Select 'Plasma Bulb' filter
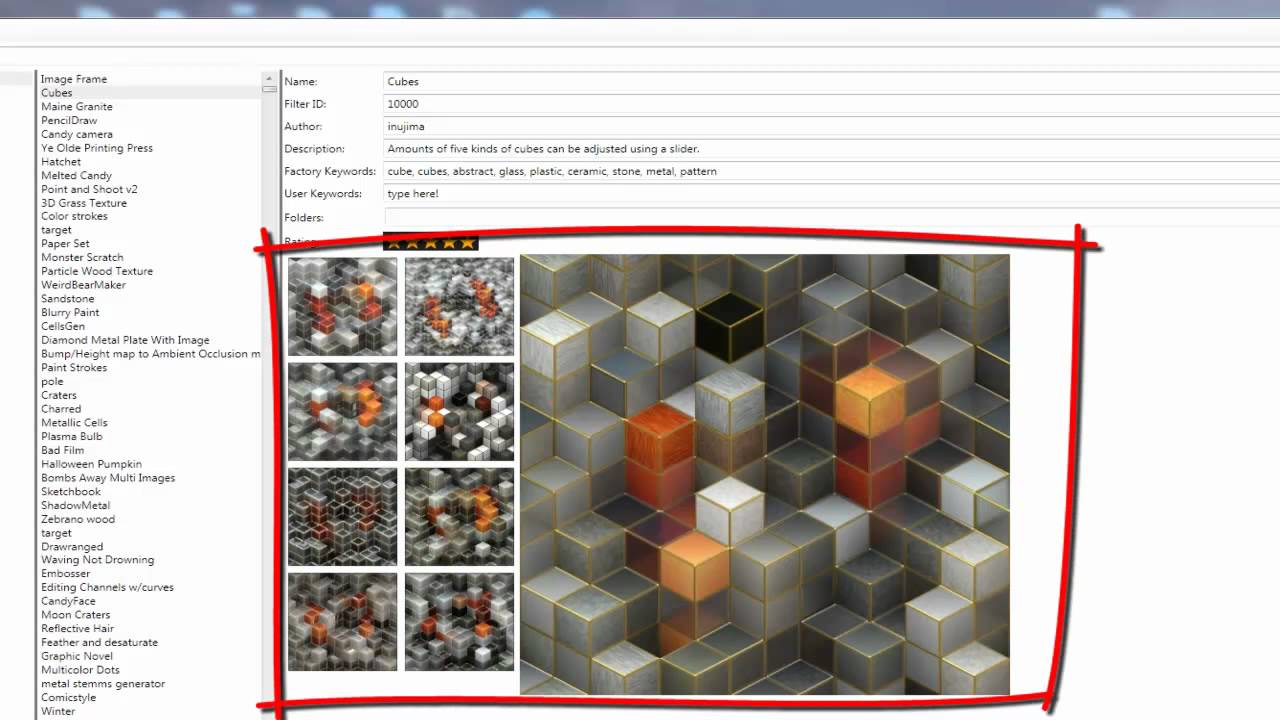The height and width of the screenshot is (720, 1280). pyautogui.click(x=72, y=437)
